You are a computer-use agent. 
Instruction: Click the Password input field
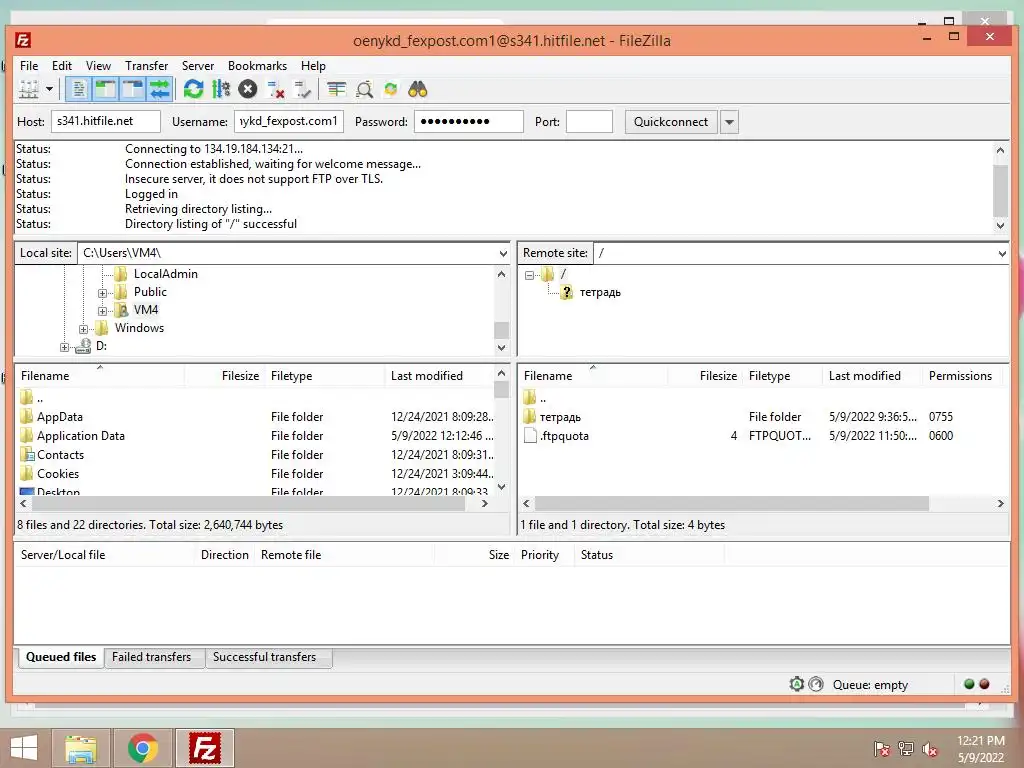[x=469, y=121]
